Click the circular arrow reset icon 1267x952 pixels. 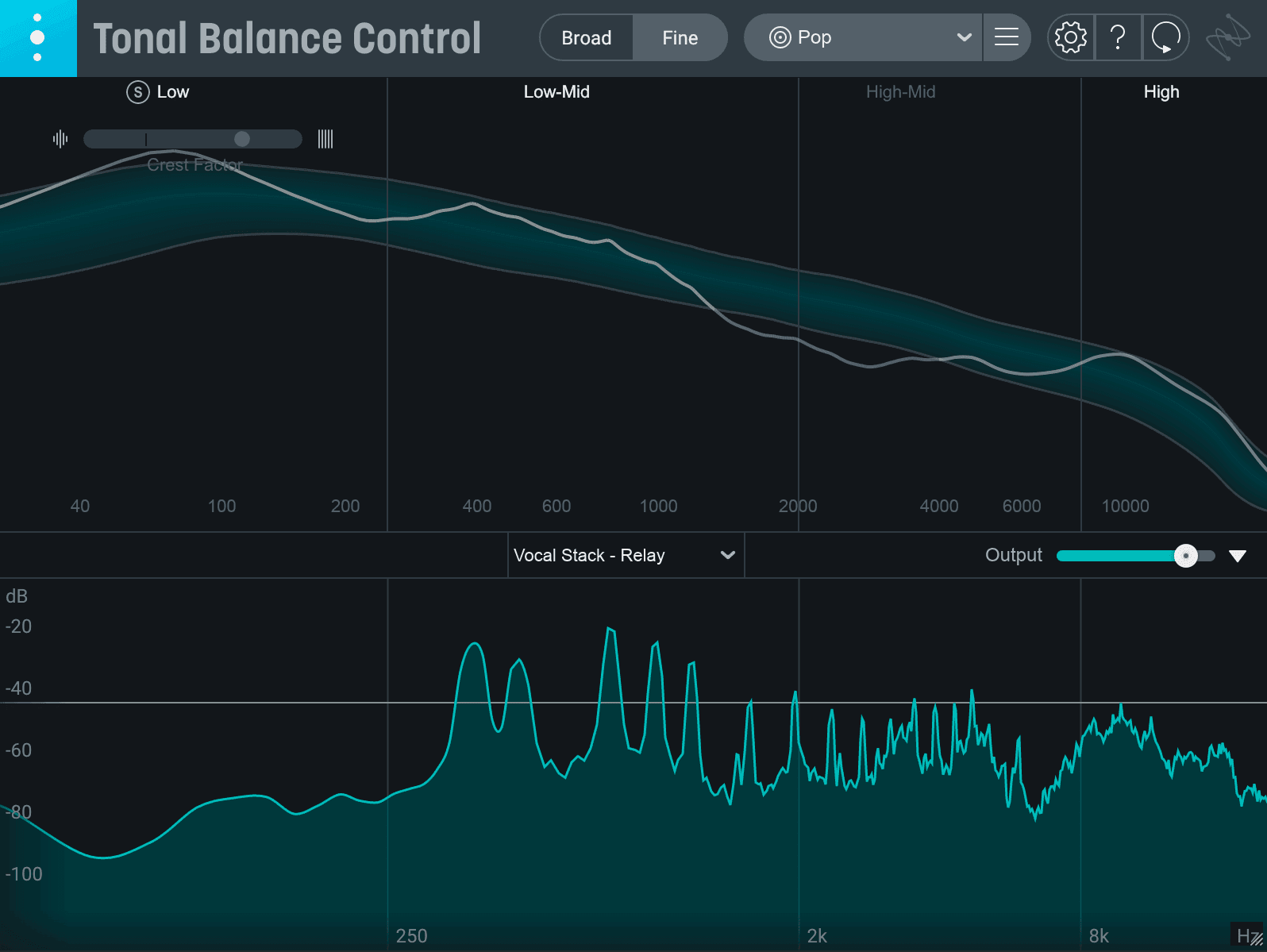pos(1165,37)
